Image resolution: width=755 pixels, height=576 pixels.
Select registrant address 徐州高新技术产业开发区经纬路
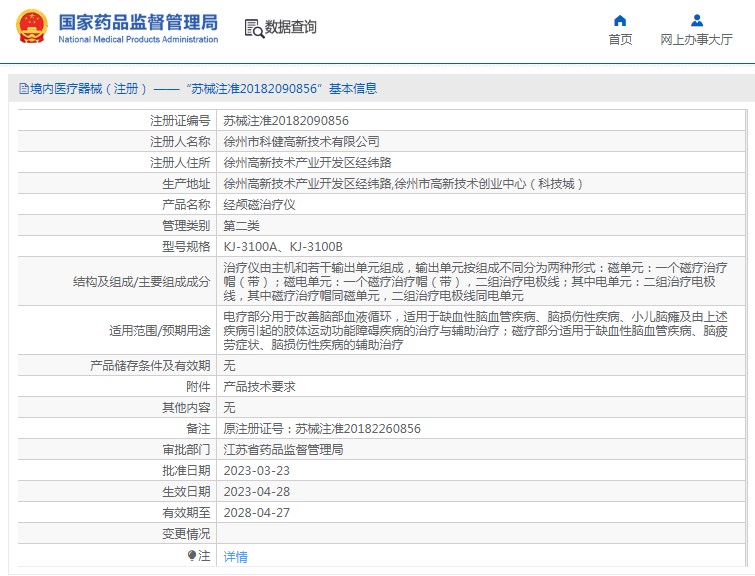[x=307, y=162]
